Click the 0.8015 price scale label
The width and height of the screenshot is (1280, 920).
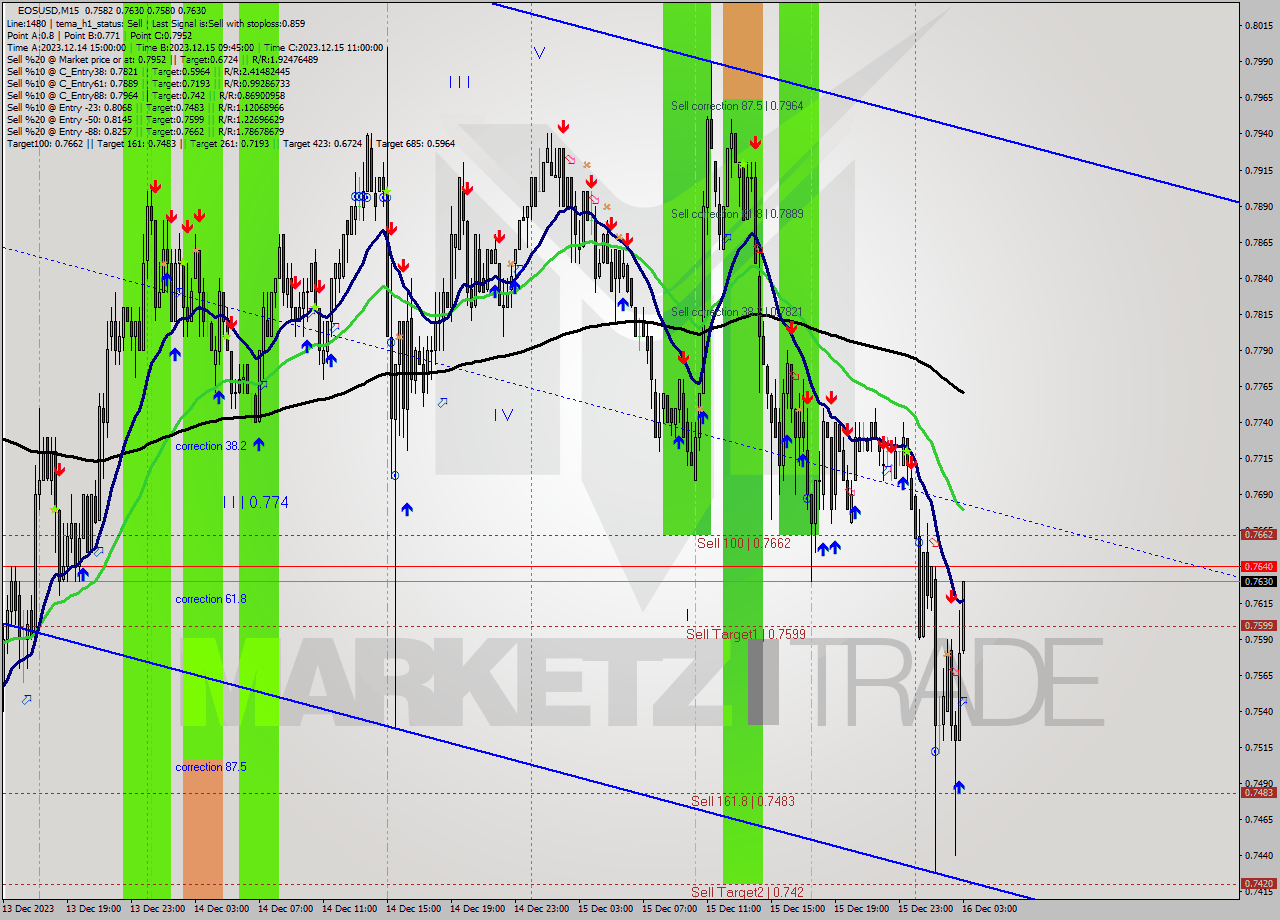[1259, 25]
